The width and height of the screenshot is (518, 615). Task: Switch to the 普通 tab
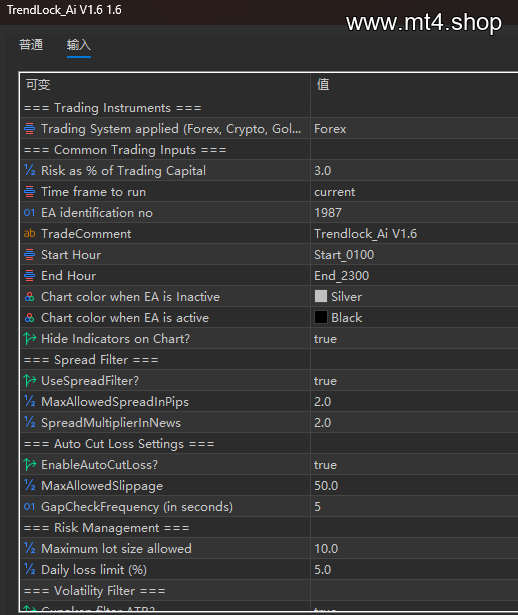point(31,45)
